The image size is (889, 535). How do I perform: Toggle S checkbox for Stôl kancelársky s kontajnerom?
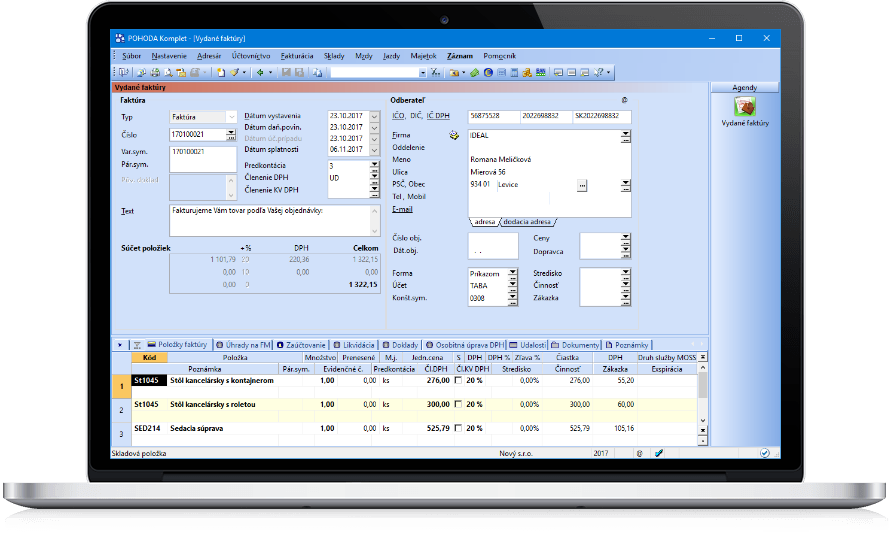pos(459,380)
